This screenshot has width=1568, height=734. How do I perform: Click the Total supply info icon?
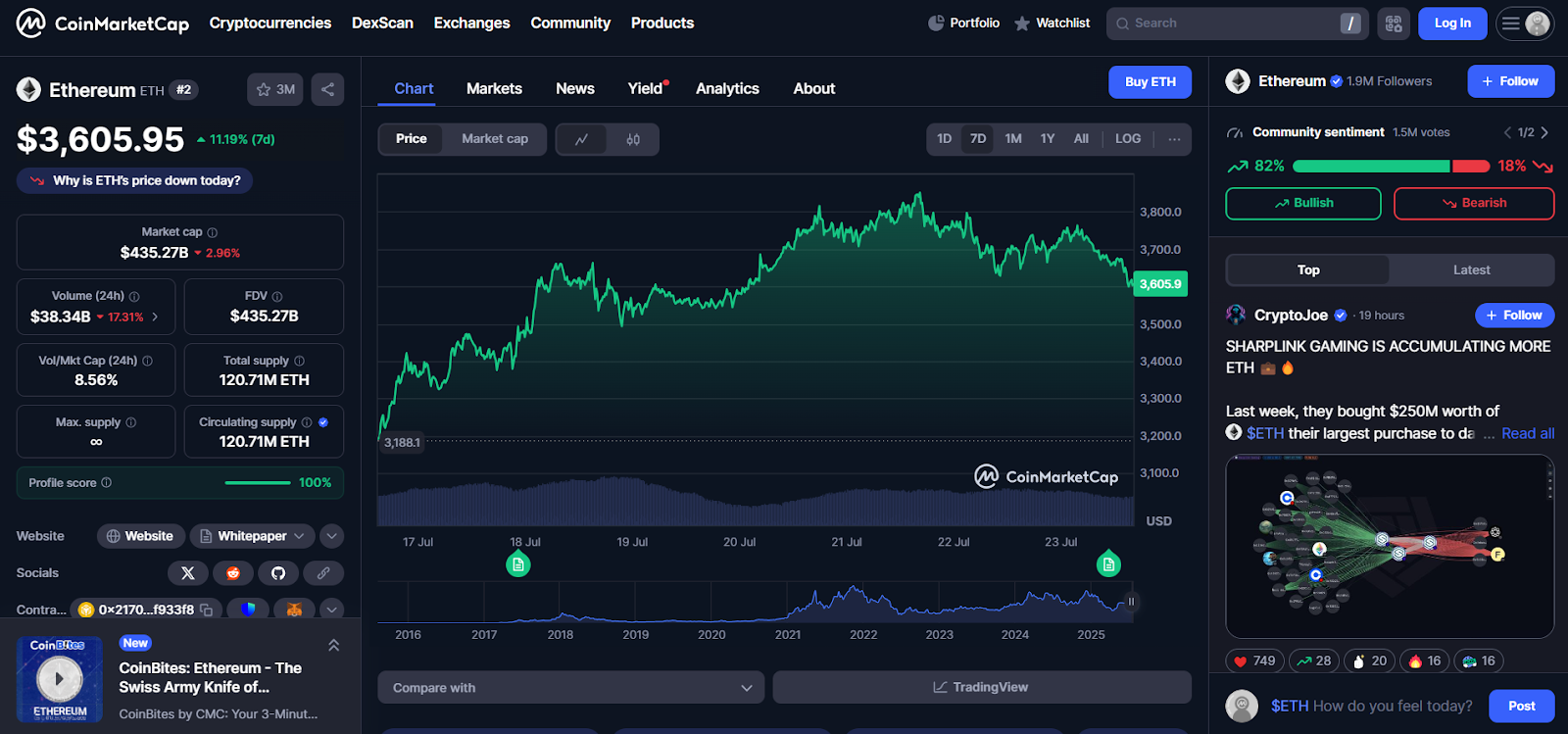click(x=299, y=361)
